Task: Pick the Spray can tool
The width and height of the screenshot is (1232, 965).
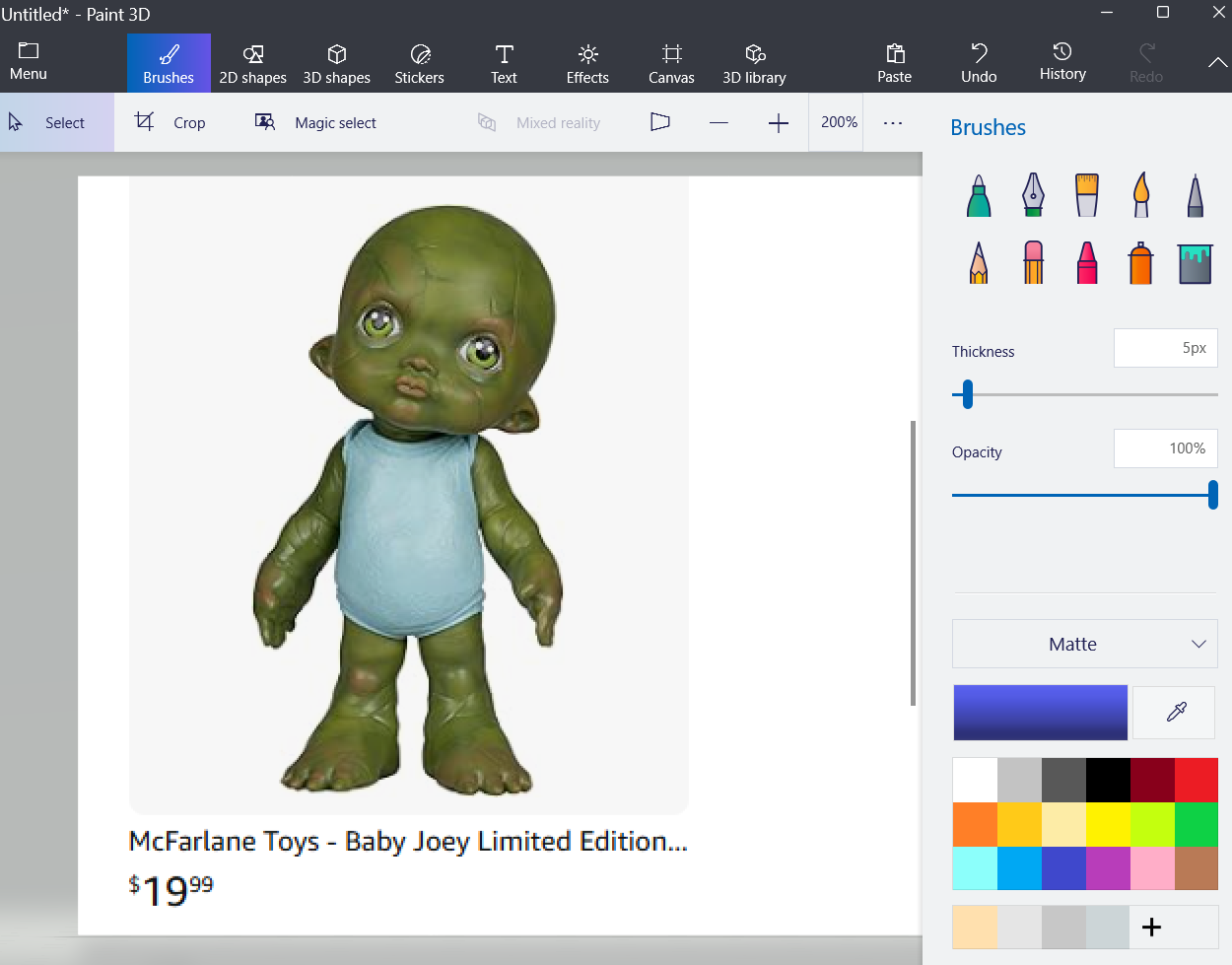Action: 1141,263
